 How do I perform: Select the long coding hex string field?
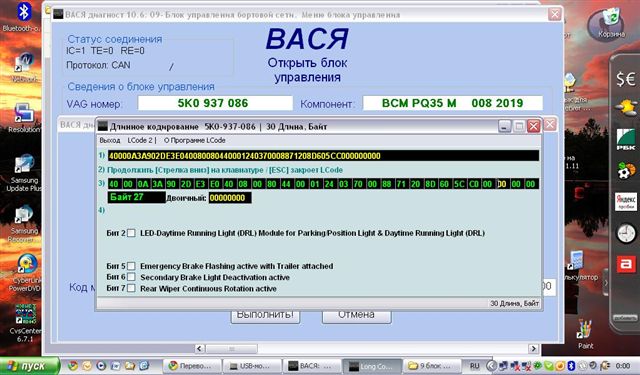[x=323, y=156]
